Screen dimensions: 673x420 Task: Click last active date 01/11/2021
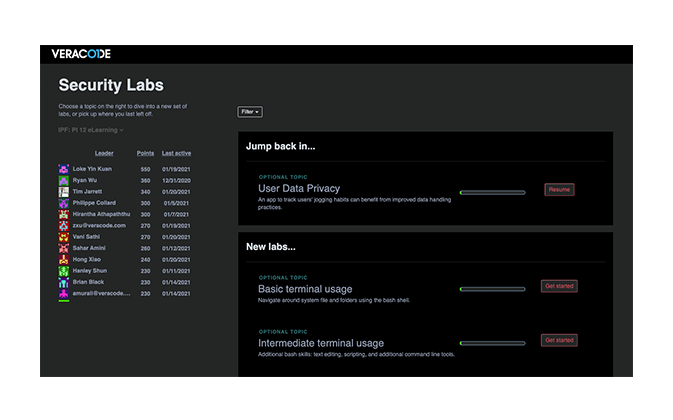click(176, 271)
